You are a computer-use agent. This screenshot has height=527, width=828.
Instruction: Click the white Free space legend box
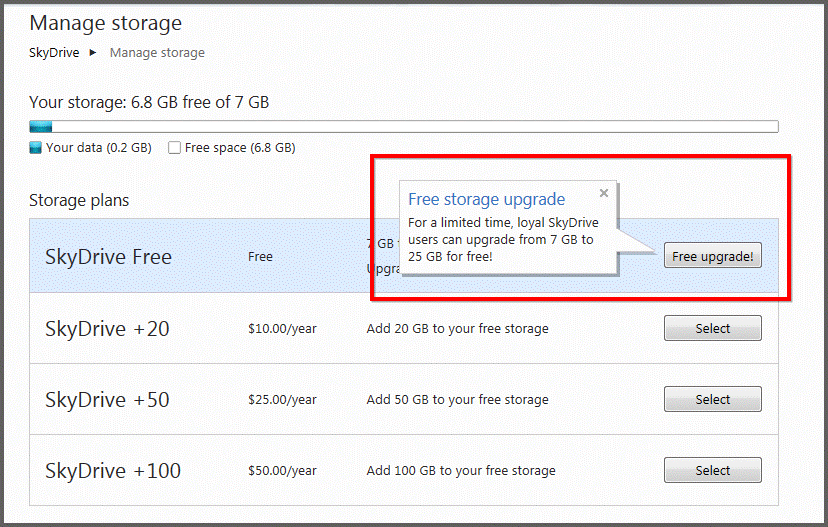tap(175, 148)
